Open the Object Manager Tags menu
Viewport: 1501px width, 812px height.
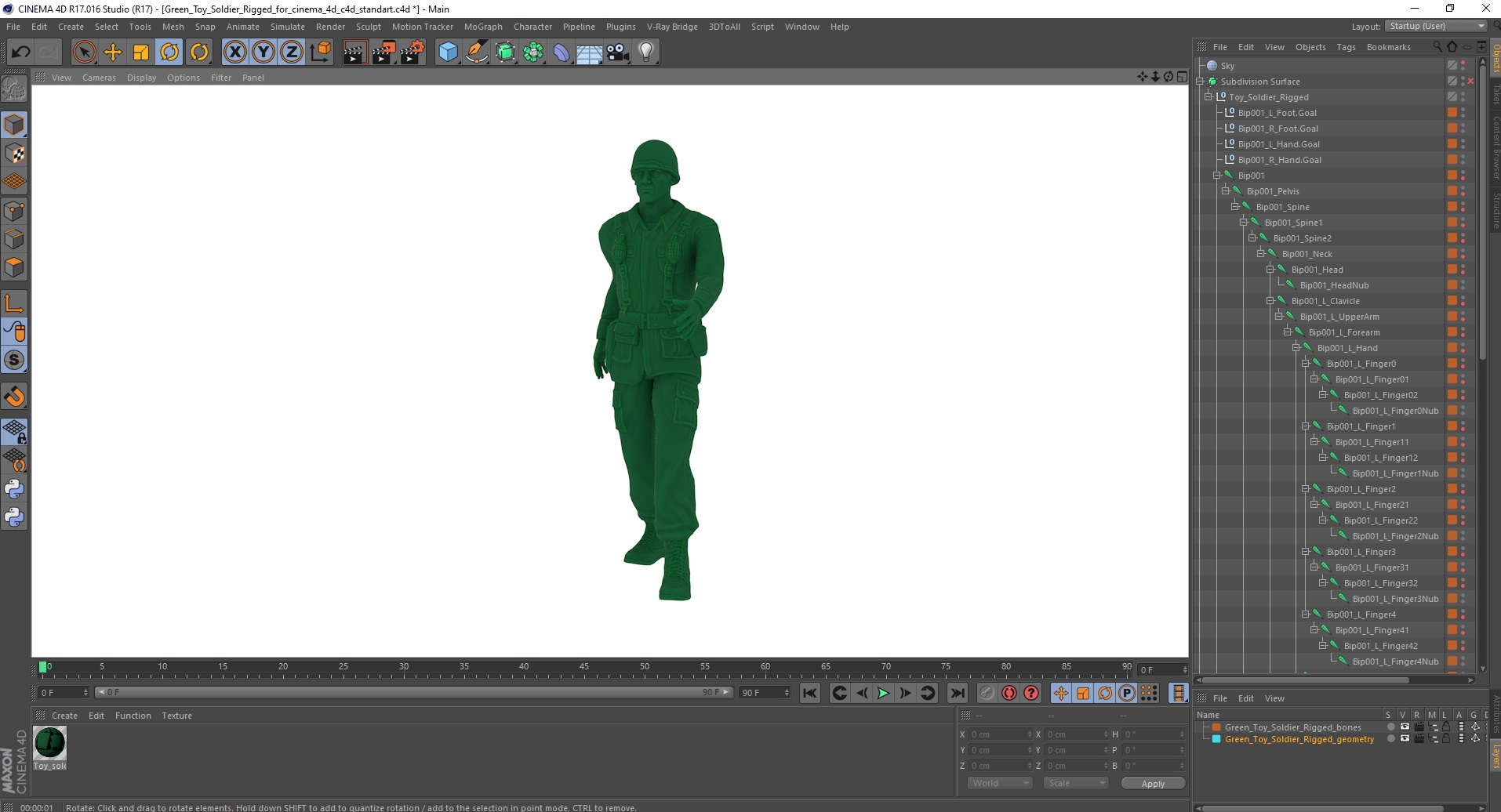[x=1346, y=47]
